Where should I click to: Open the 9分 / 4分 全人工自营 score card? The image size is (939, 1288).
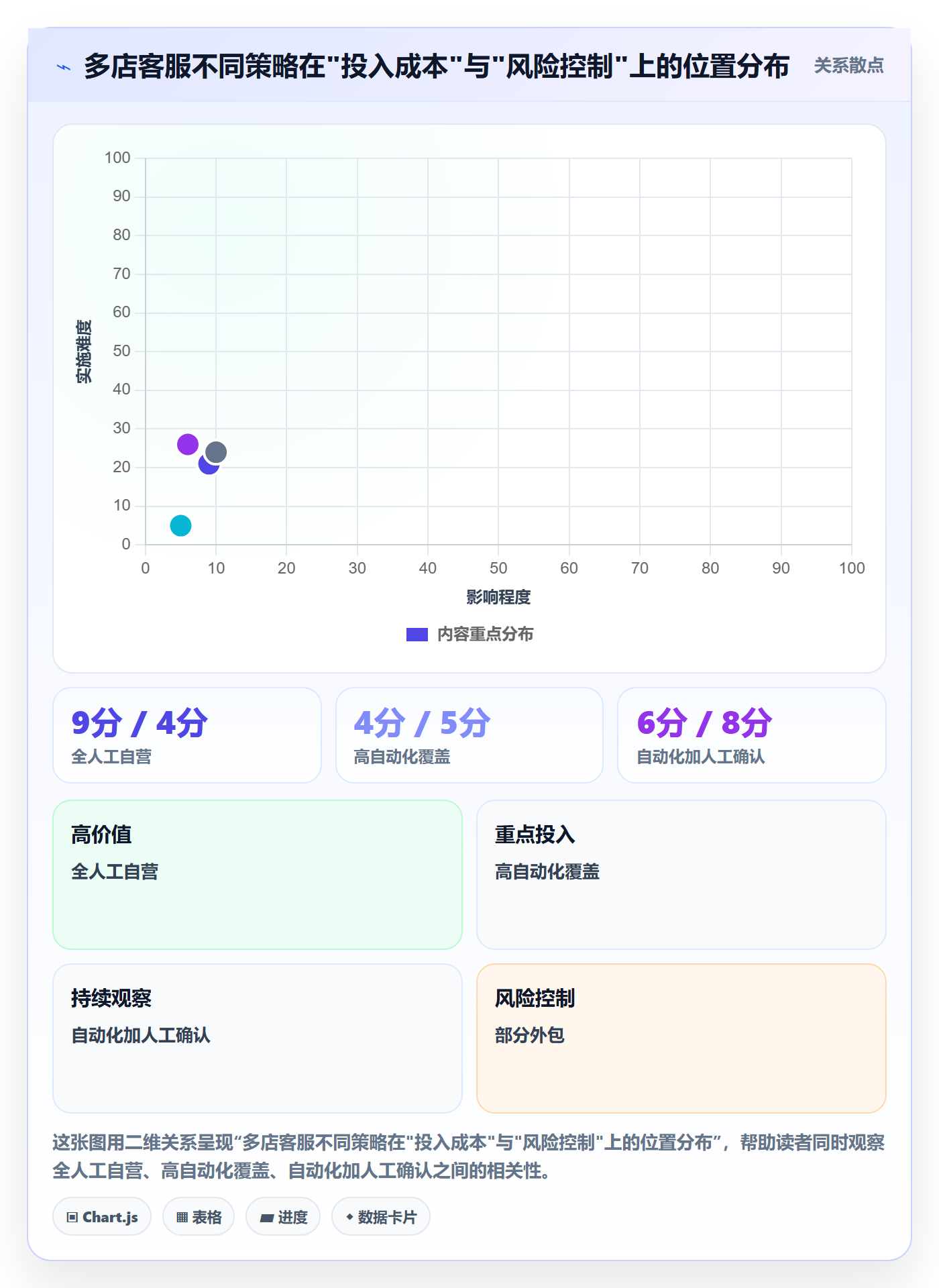click(x=187, y=735)
